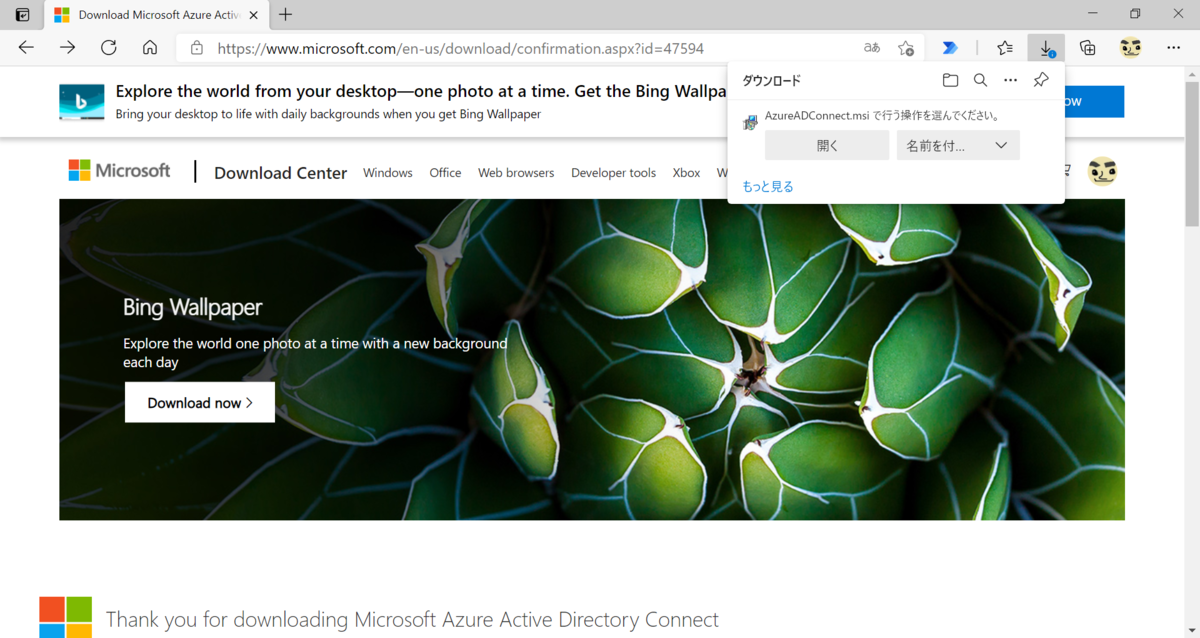Click the Microsoft logo in header

coord(119,171)
